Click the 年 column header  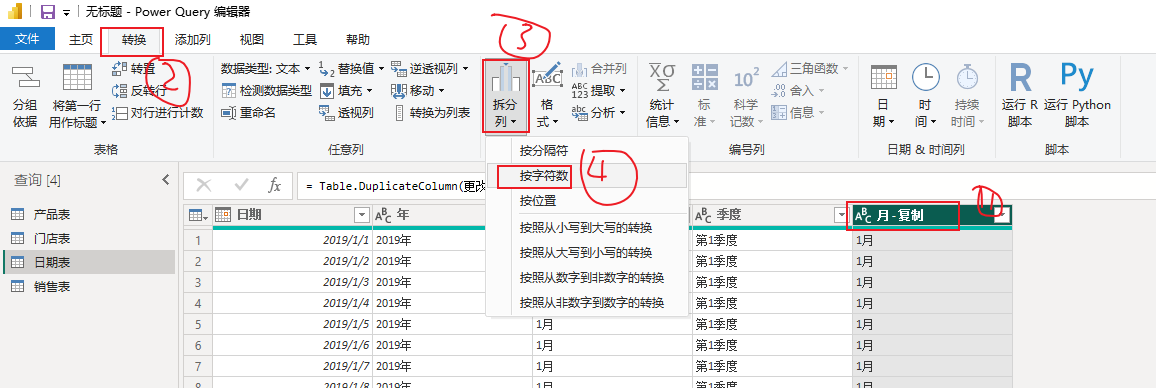point(451,215)
